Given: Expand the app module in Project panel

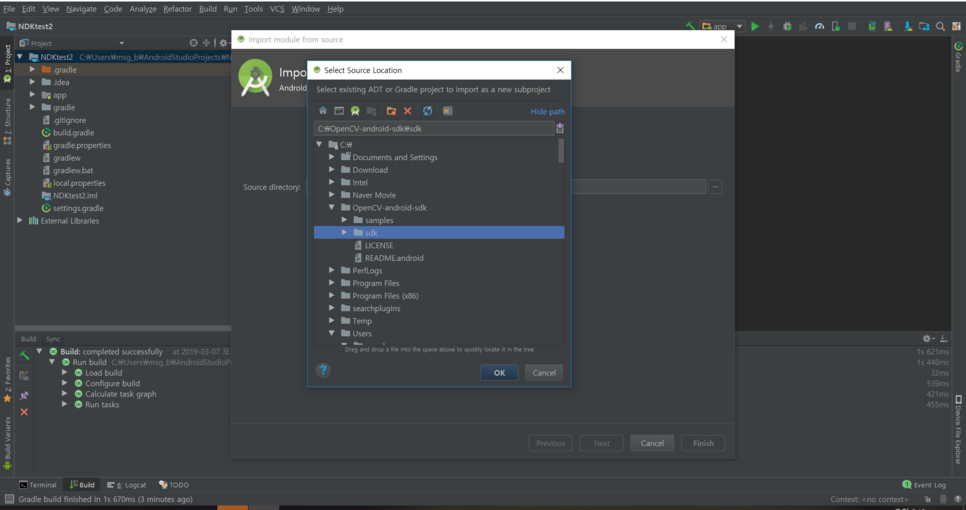Looking at the screenshot, I should tap(32, 95).
